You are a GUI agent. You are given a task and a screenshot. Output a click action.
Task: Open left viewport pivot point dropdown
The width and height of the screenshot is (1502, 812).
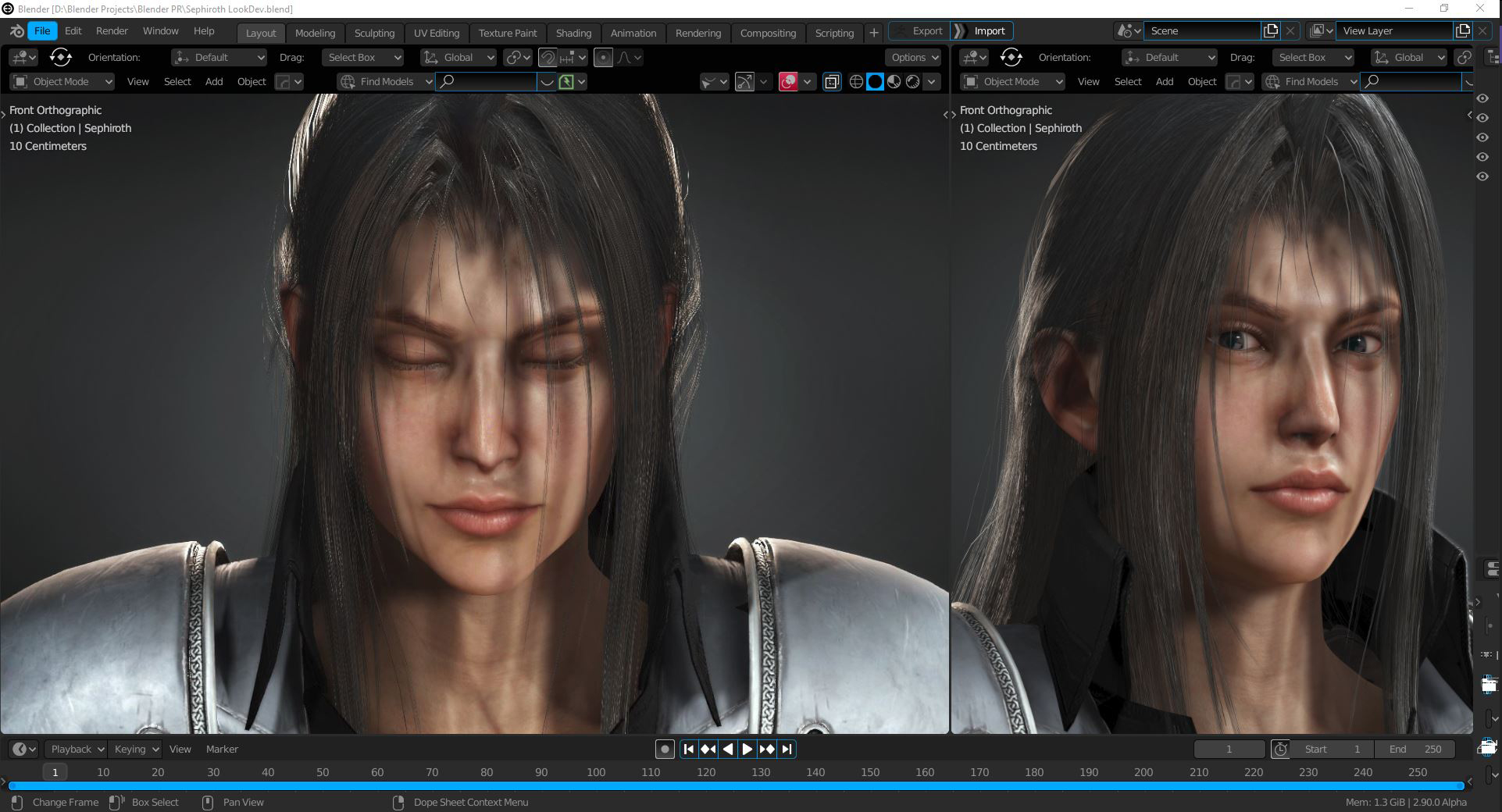(x=517, y=58)
